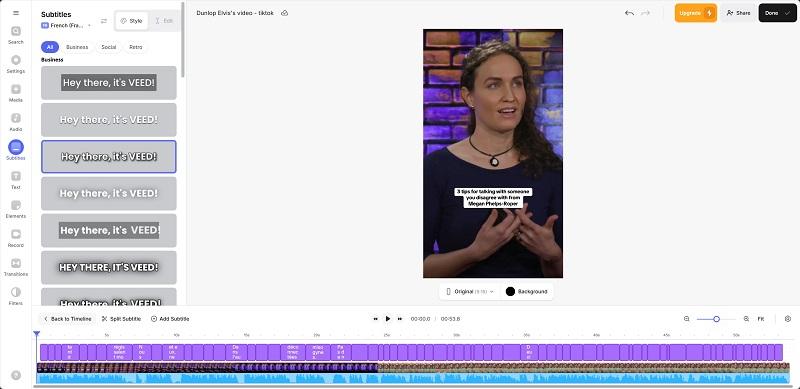Click the cloud save status icon
Viewport: 800px width, 389px height.
pos(285,13)
